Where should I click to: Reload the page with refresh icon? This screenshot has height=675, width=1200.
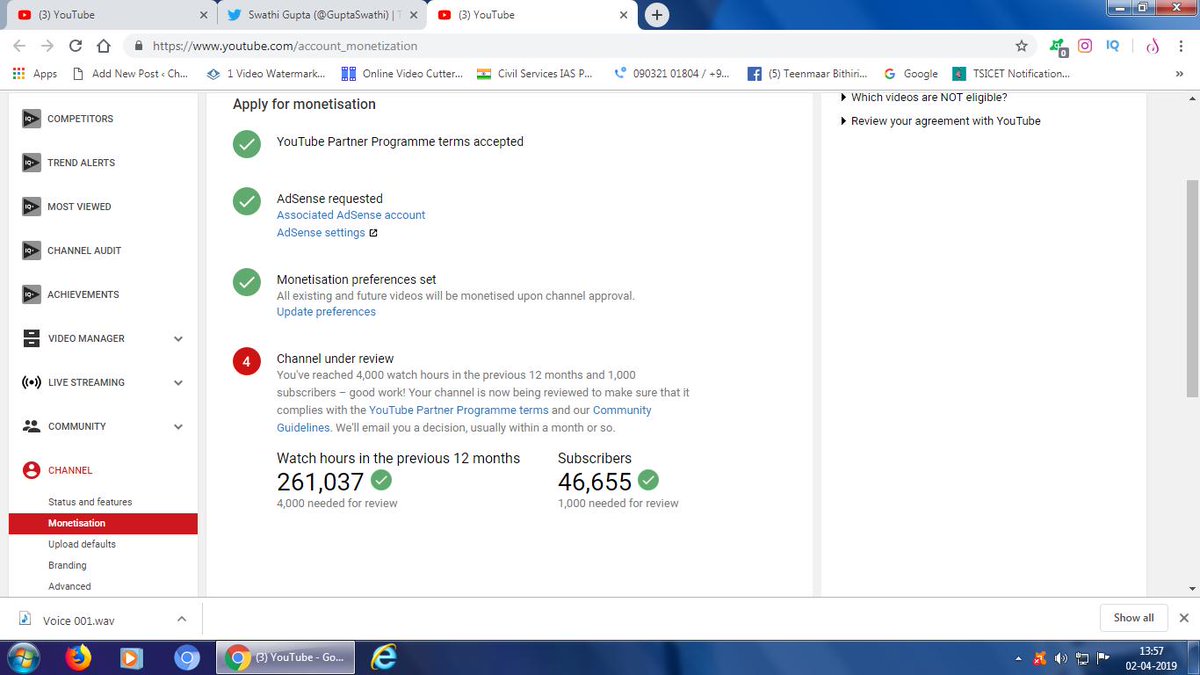(x=75, y=46)
